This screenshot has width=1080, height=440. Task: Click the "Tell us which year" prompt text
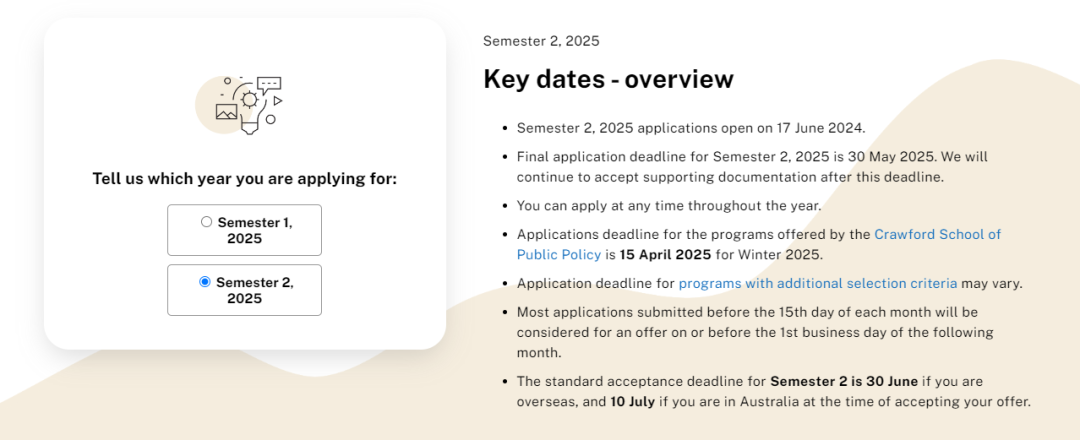tap(245, 179)
